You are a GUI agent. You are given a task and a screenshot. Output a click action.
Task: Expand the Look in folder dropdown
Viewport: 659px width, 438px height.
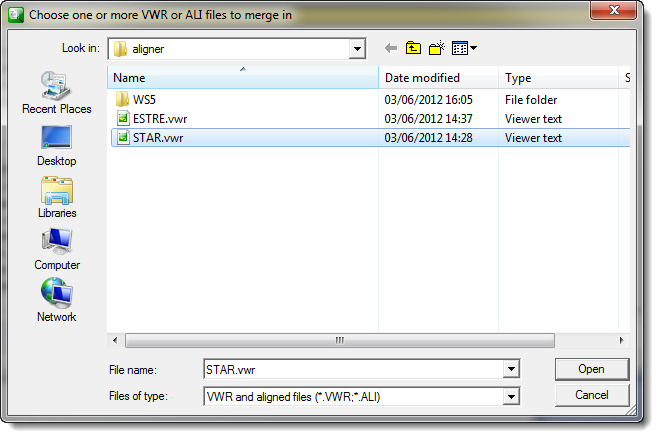coord(357,49)
